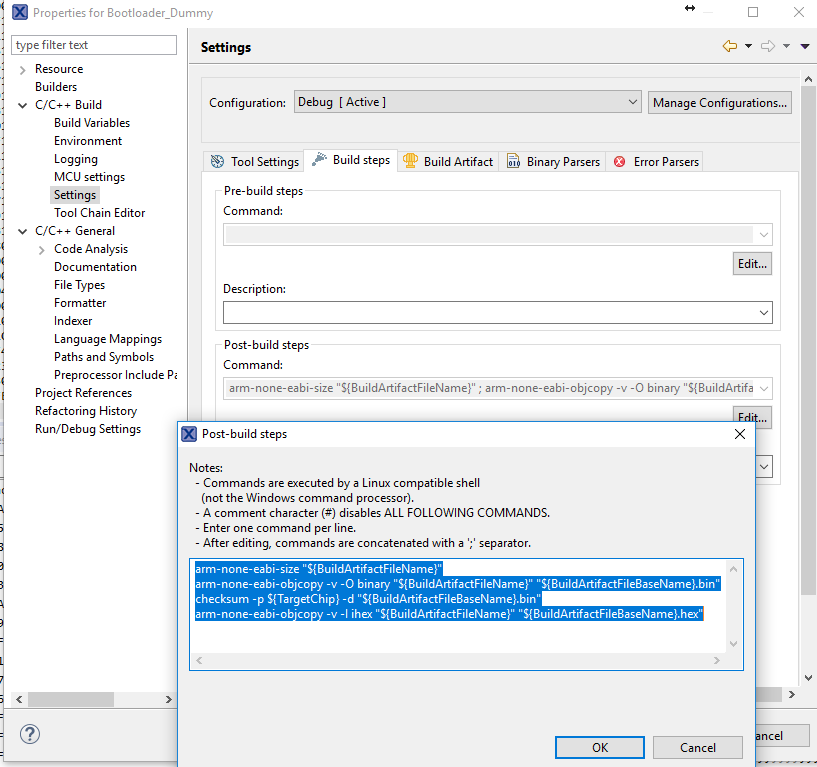Viewport: 817px width, 767px height.
Task: Click Edit for the post-build command
Action: click(x=752, y=417)
